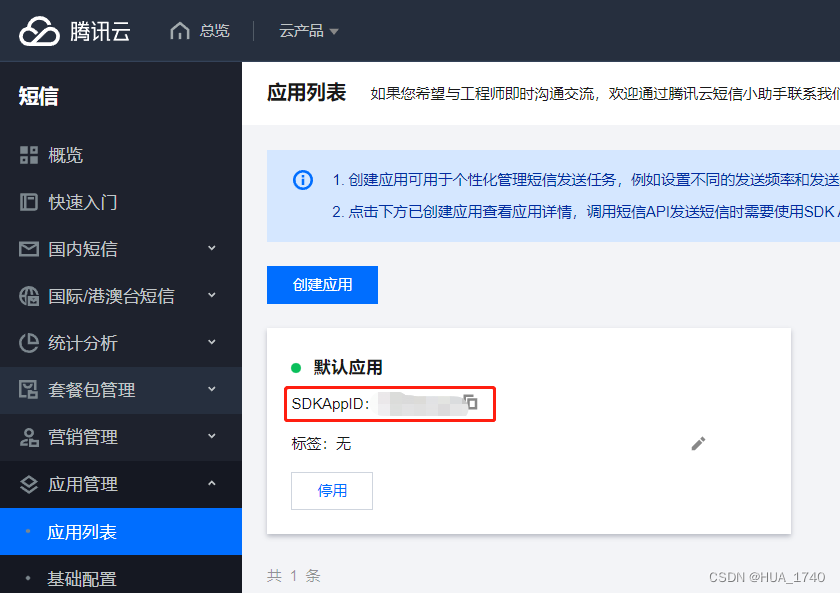Select 应用列表 submenu item
Viewport: 840px width, 593px height.
click(x=121, y=532)
